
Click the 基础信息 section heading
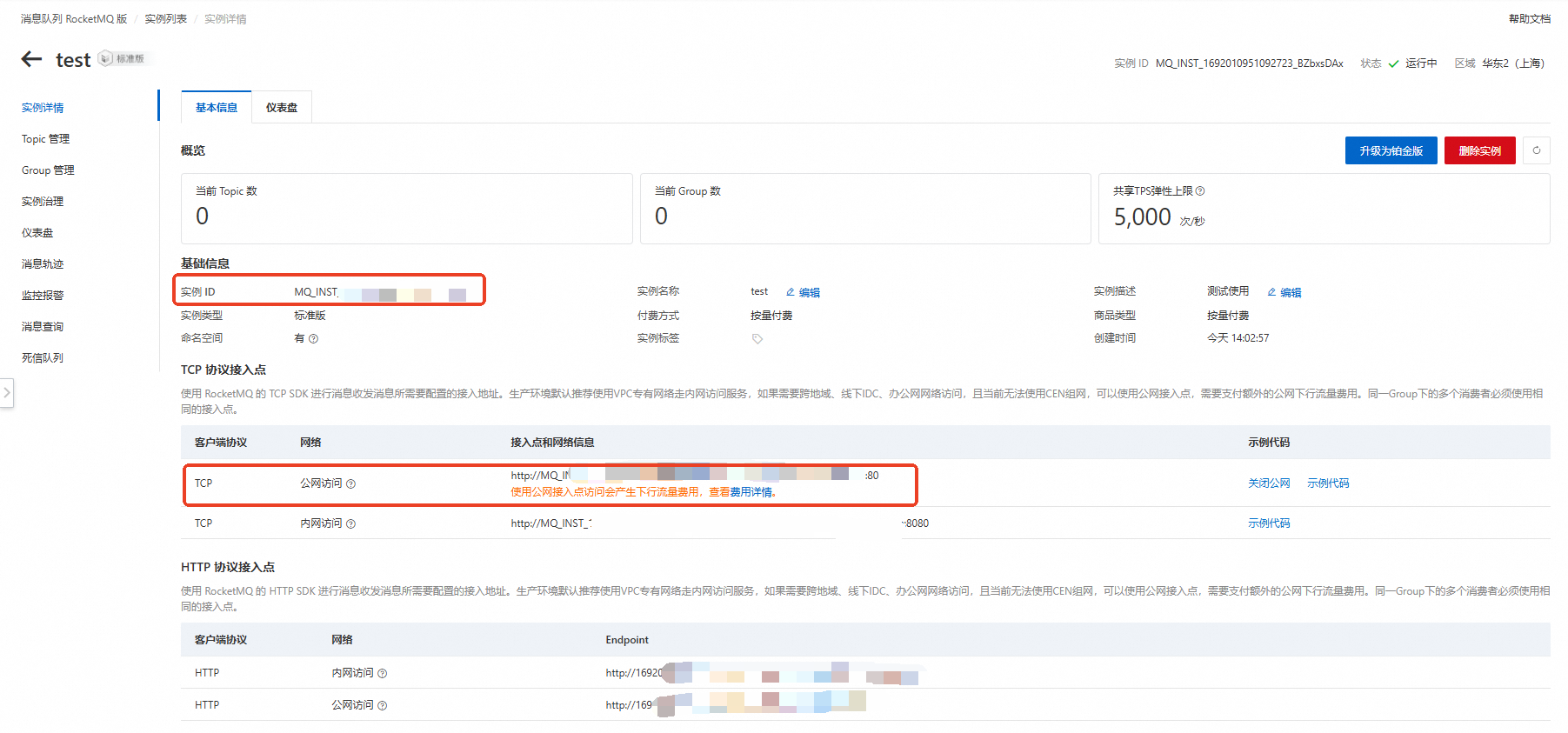[205, 263]
